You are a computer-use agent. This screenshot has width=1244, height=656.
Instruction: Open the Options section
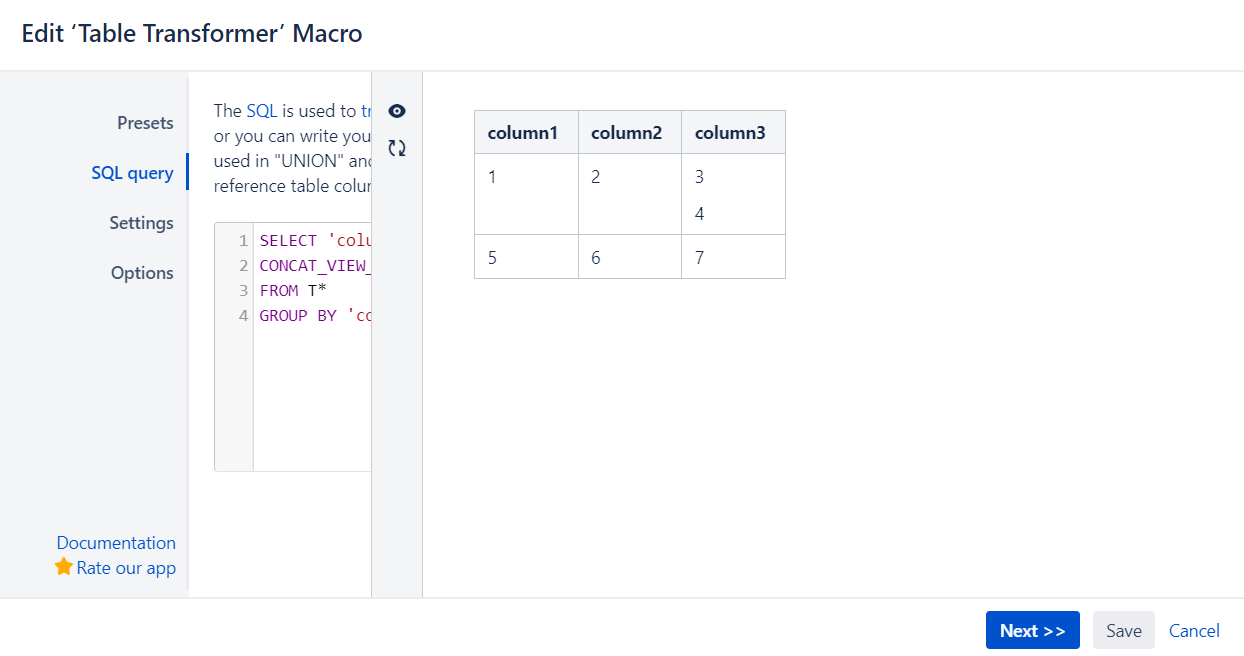[x=142, y=272]
